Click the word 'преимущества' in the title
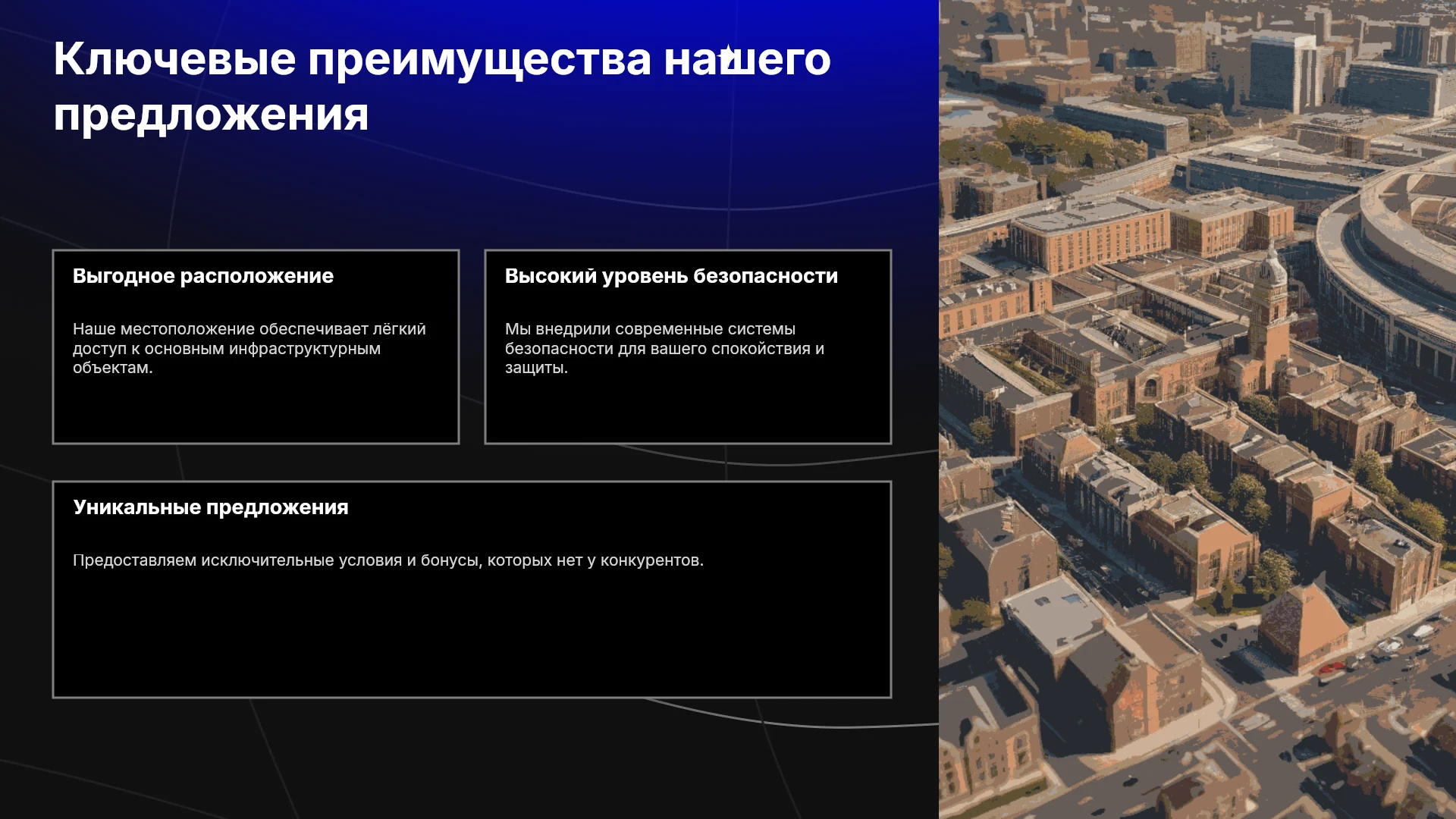1456x819 pixels. pos(479,61)
